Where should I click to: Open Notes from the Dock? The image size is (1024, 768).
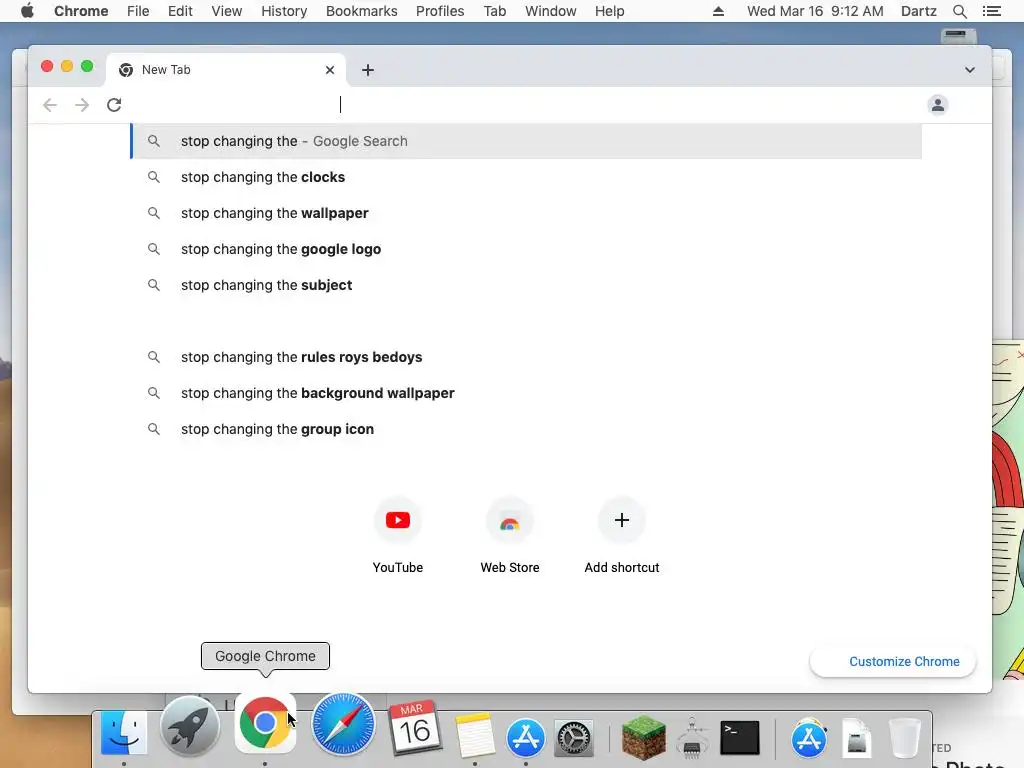click(475, 735)
